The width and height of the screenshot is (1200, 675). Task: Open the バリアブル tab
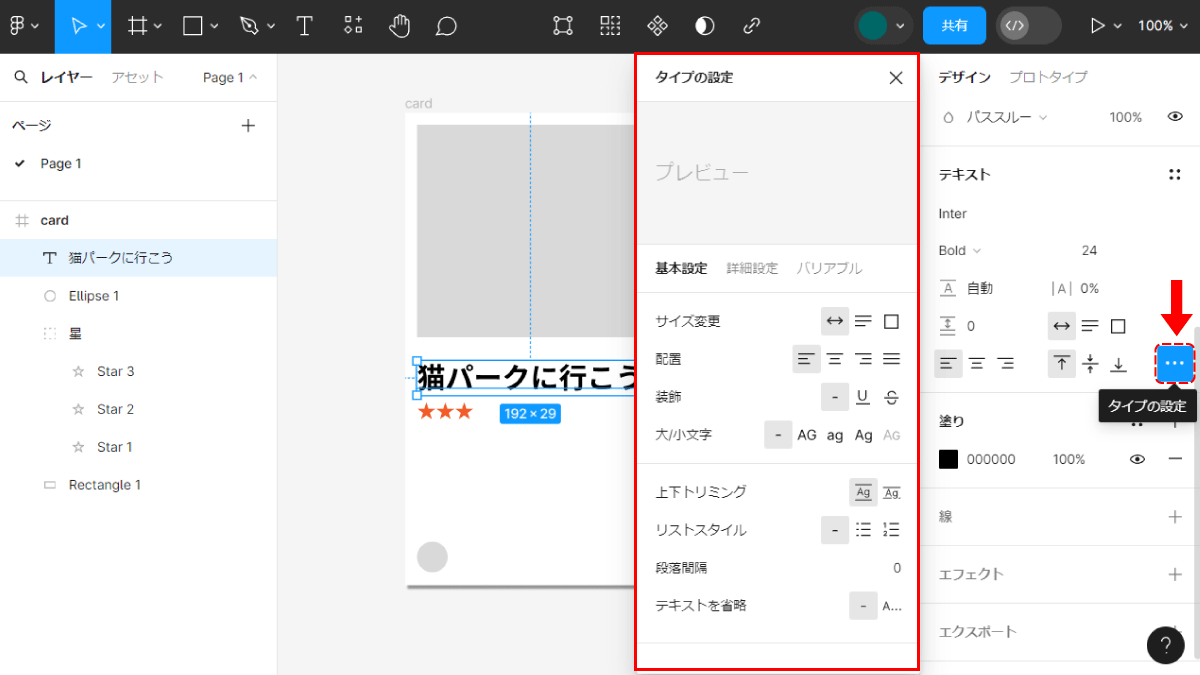tap(829, 268)
